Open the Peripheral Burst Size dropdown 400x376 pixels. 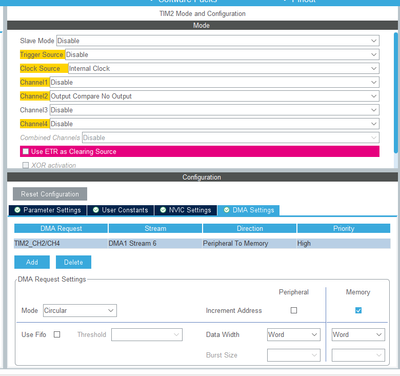294,355
